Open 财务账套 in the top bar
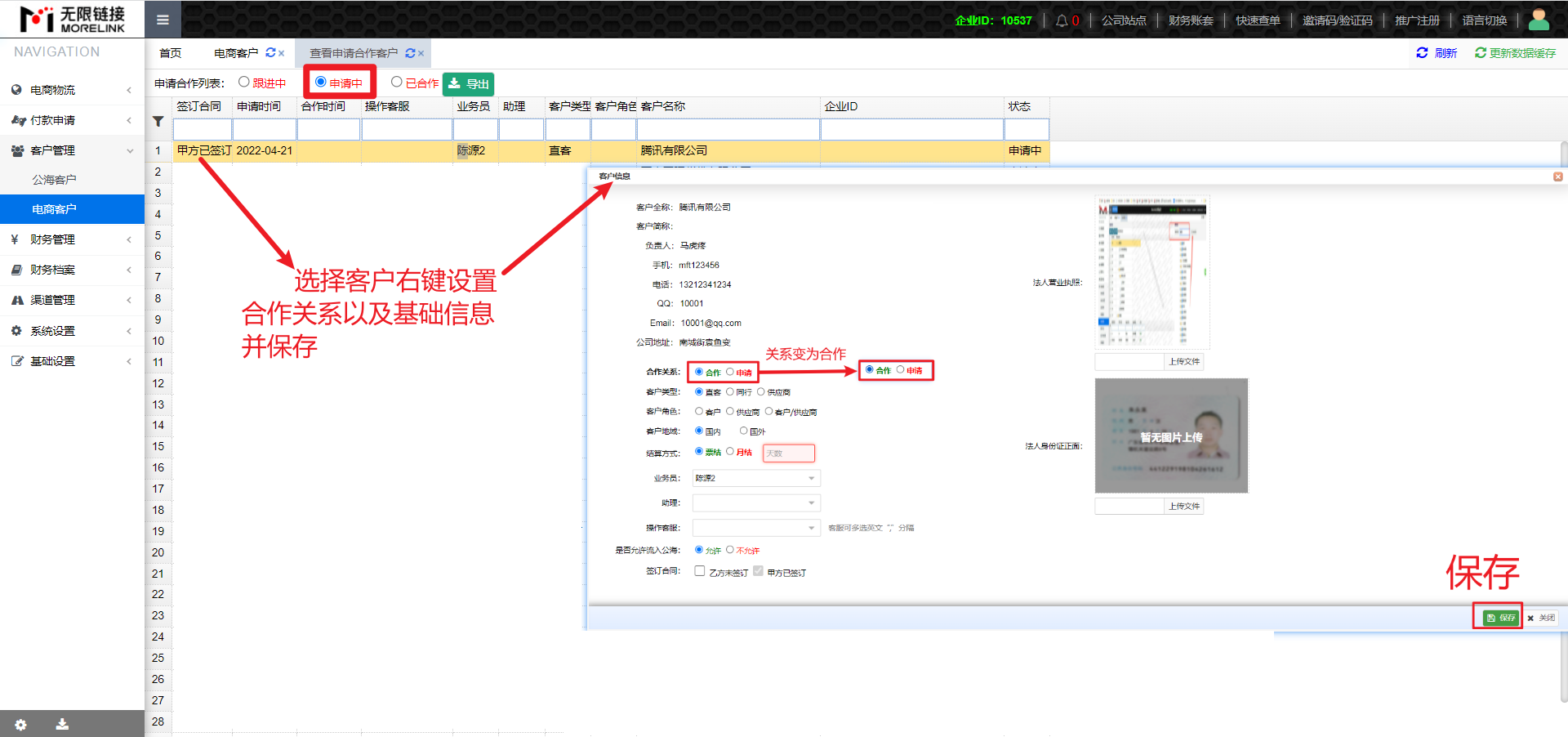The height and width of the screenshot is (737, 1568). pos(1191,20)
